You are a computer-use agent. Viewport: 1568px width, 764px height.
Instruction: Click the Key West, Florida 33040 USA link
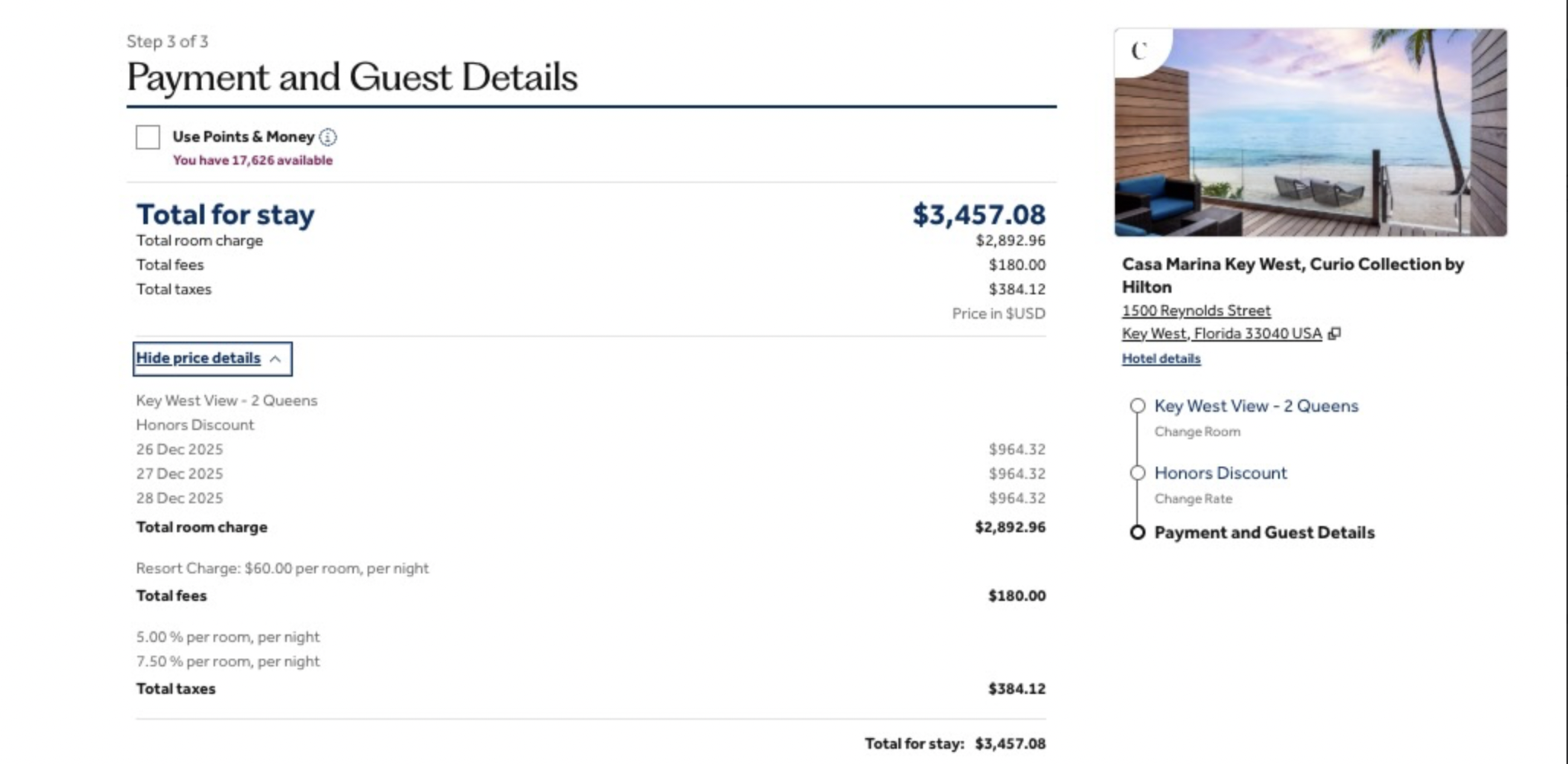(1221, 333)
